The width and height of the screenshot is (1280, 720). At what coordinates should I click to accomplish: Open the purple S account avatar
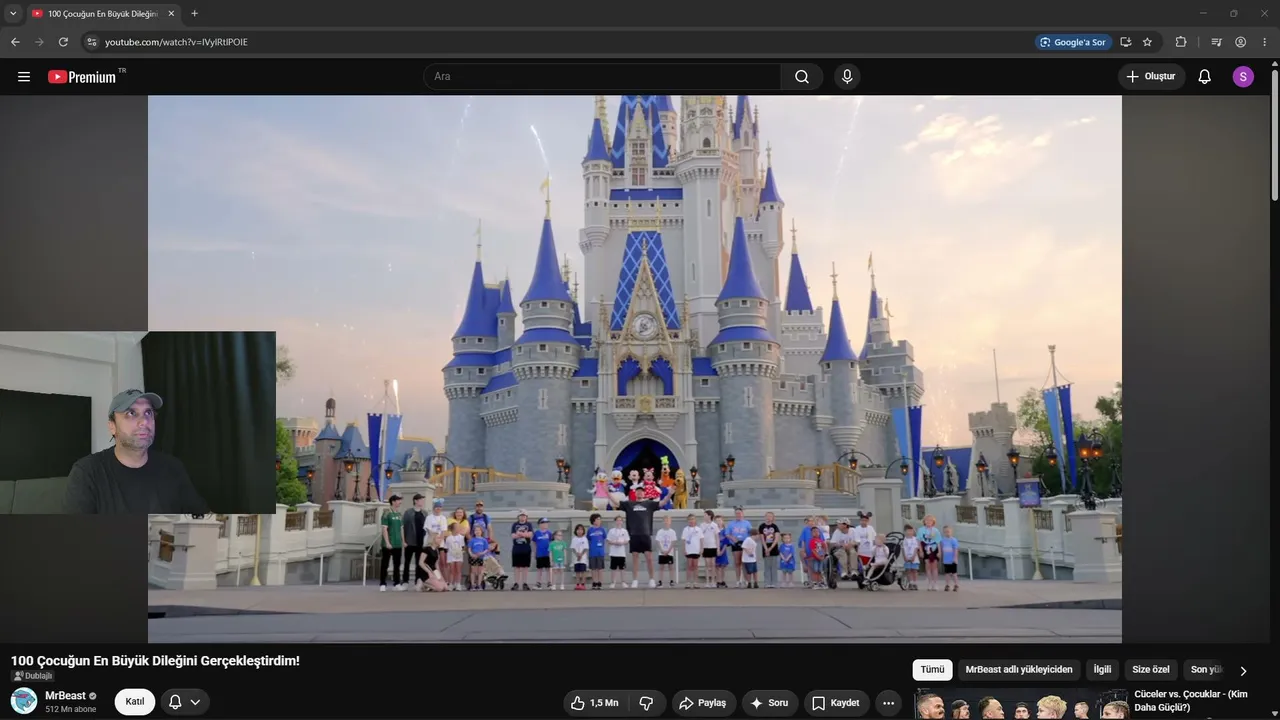[1243, 77]
